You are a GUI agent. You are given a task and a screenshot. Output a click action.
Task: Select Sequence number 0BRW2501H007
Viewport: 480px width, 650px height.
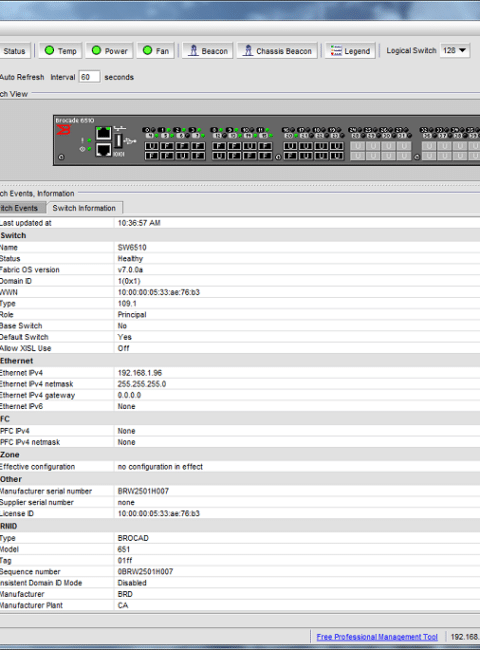coord(145,572)
